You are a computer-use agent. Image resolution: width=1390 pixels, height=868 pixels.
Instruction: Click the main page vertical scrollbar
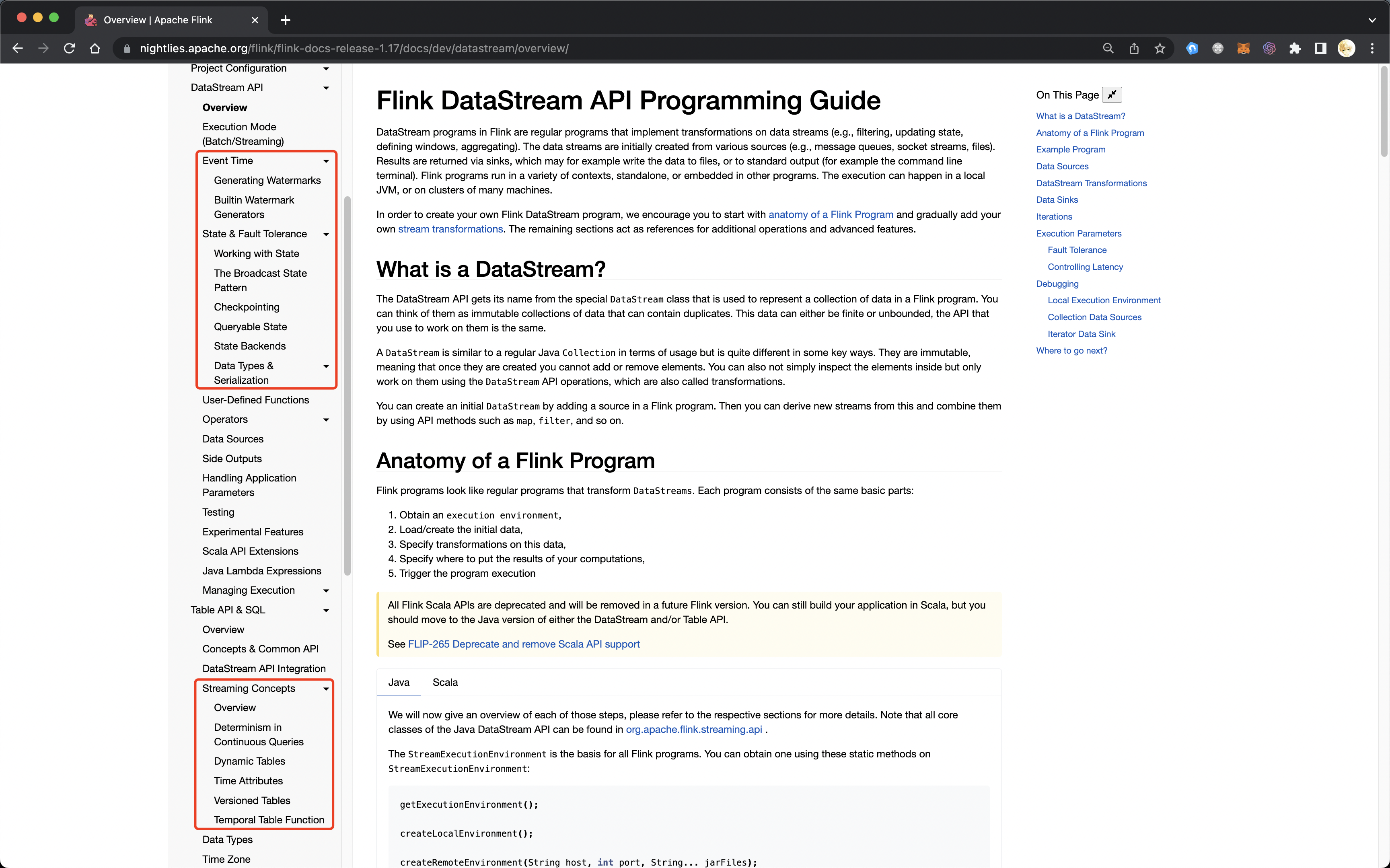pos(1384,112)
